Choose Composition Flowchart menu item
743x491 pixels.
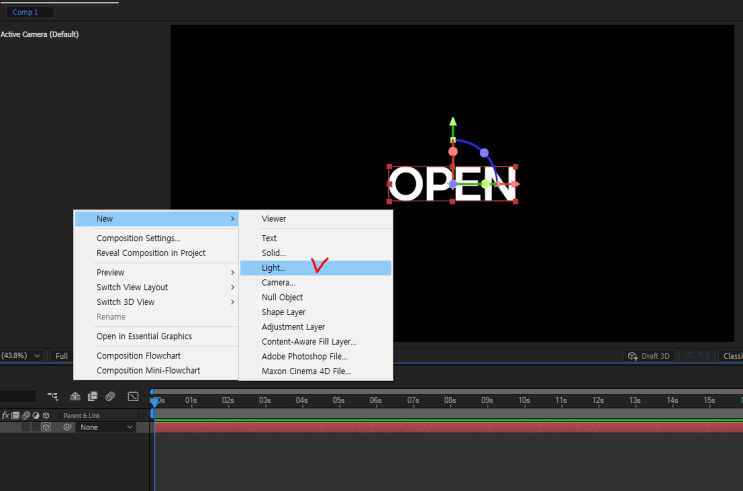tap(156, 355)
